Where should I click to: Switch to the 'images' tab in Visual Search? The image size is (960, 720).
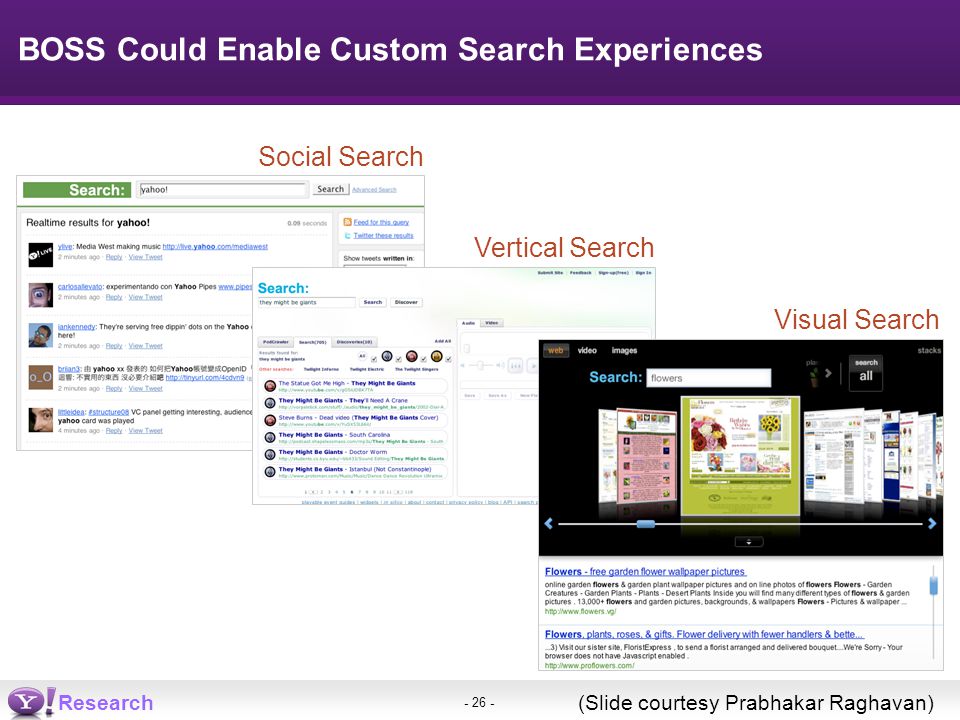click(x=624, y=350)
